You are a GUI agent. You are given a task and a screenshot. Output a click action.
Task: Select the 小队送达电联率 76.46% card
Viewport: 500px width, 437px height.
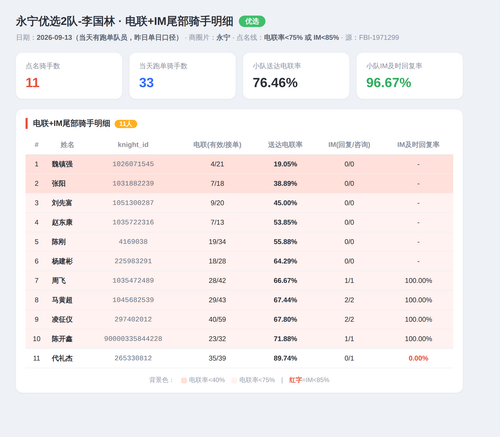(296, 76)
